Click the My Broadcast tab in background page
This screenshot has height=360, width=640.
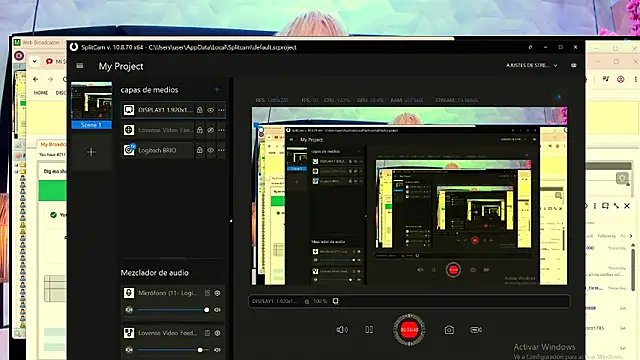tap(53, 144)
